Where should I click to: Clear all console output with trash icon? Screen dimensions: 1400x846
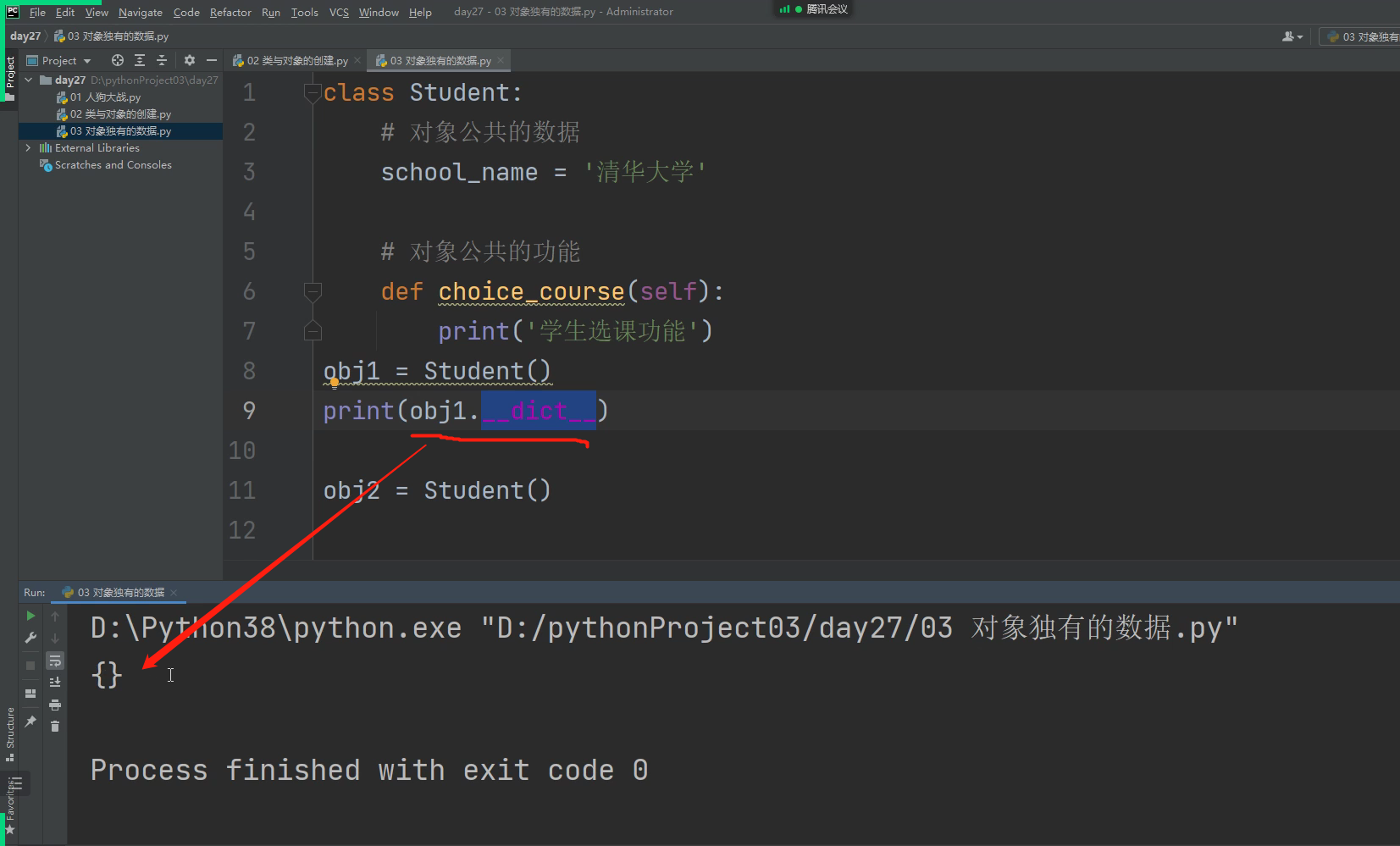pyautogui.click(x=55, y=726)
